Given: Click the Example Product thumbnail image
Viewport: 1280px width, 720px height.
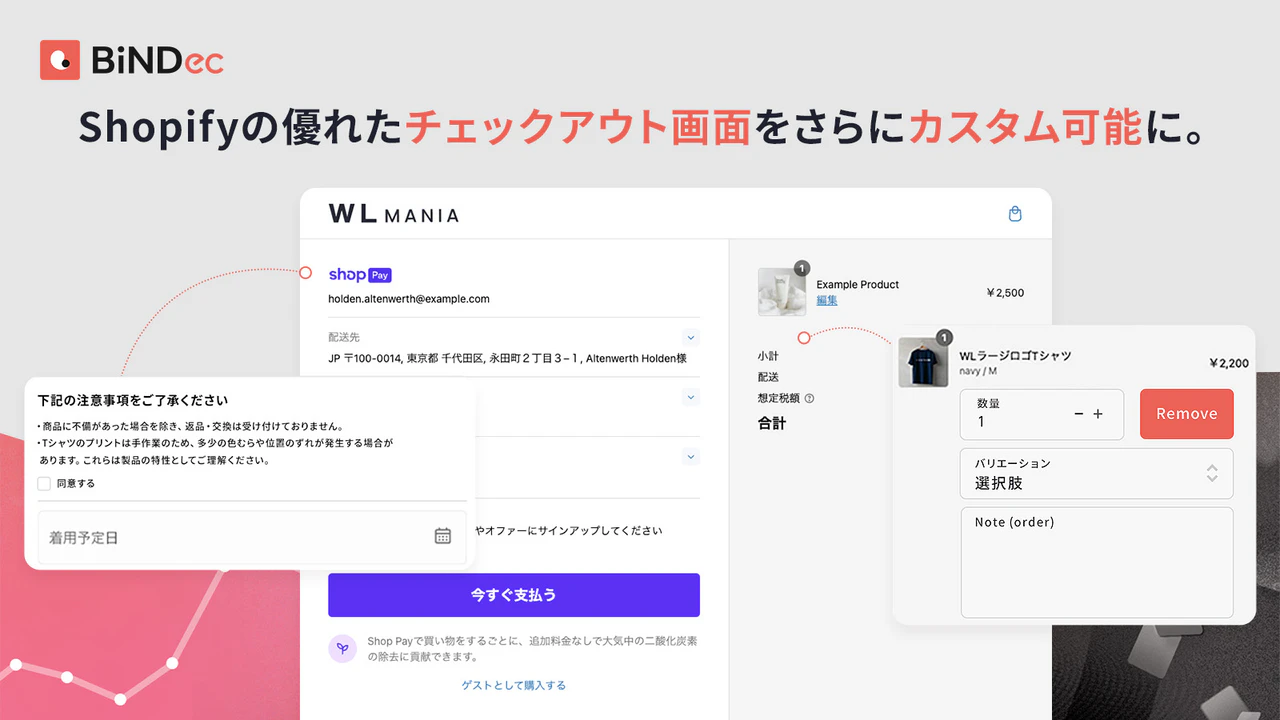Looking at the screenshot, I should pos(782,292).
